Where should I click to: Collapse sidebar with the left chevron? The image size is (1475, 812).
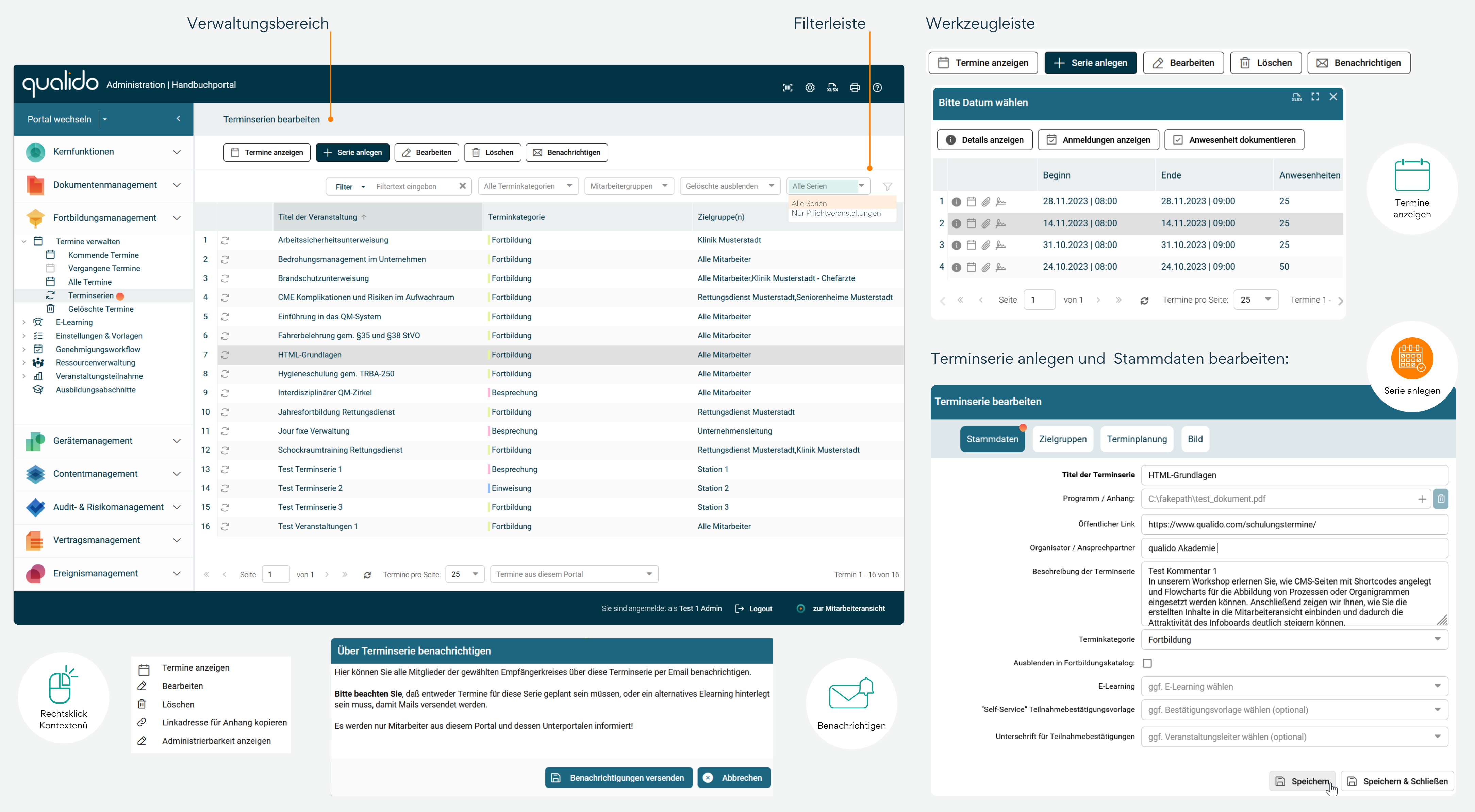(x=179, y=118)
